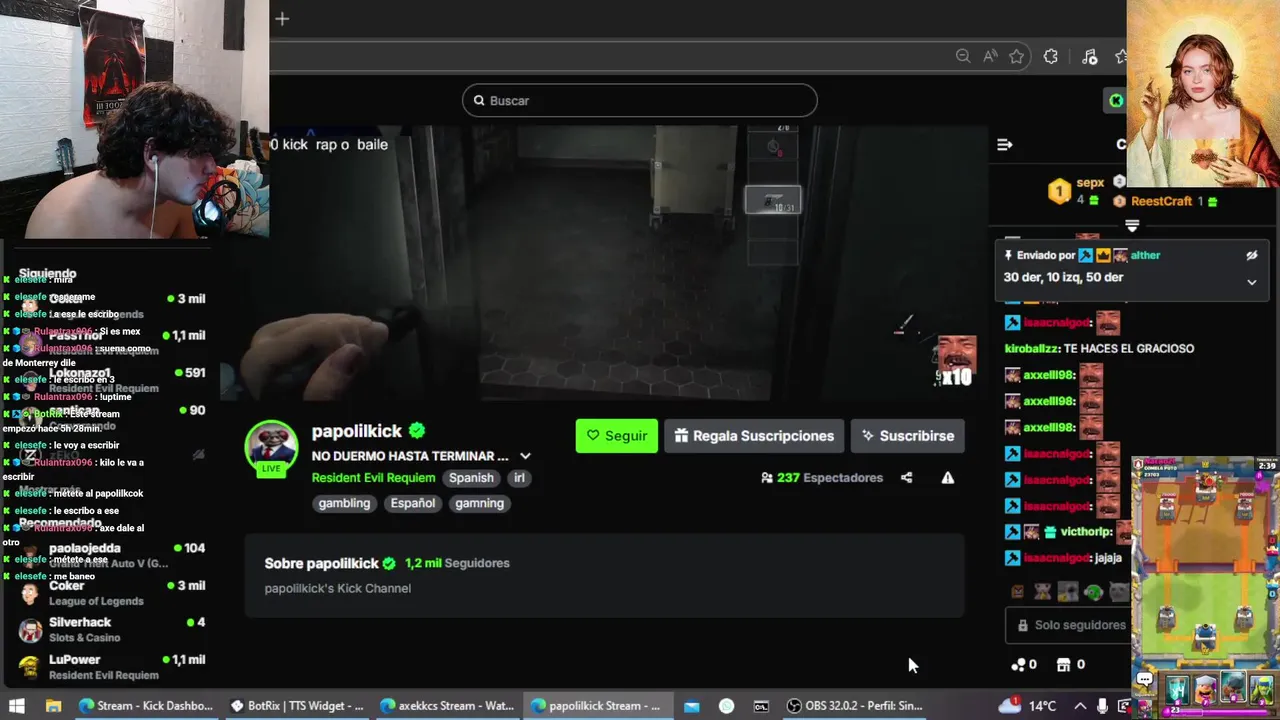
Task: Open the Mail app in taskbar
Action: pyautogui.click(x=691, y=706)
